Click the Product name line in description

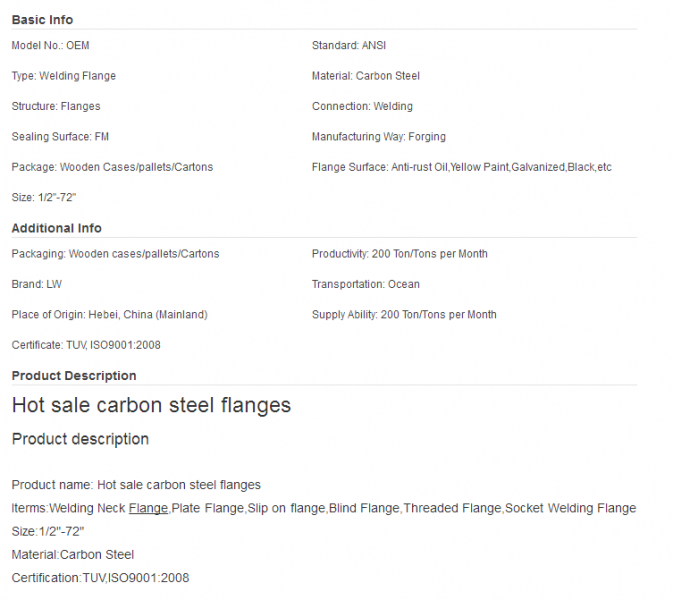tap(136, 485)
